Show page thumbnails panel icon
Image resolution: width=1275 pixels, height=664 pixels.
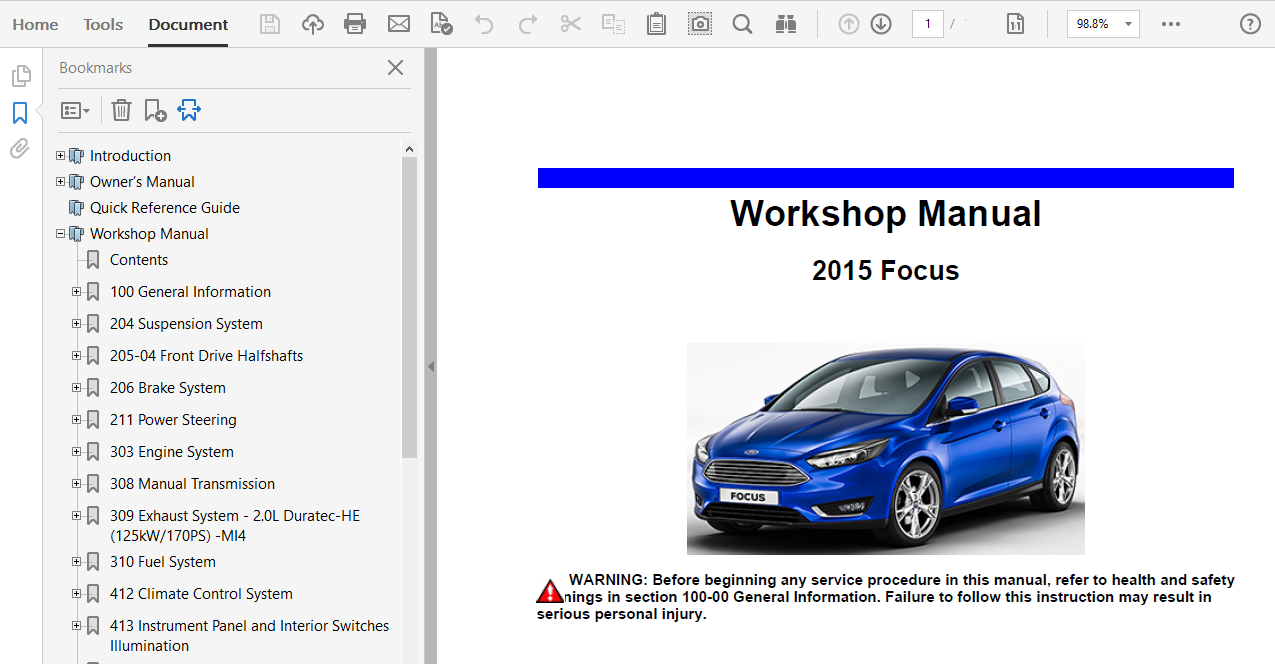(20, 76)
